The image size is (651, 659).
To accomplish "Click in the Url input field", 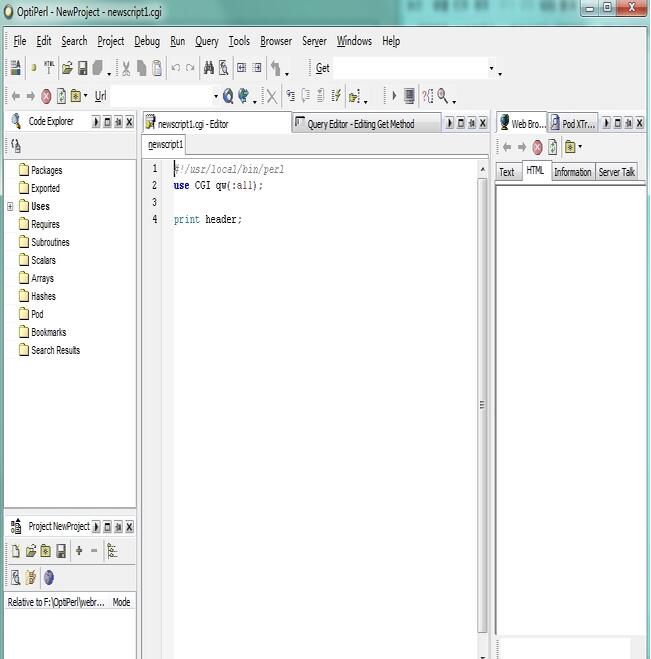I will pos(161,96).
